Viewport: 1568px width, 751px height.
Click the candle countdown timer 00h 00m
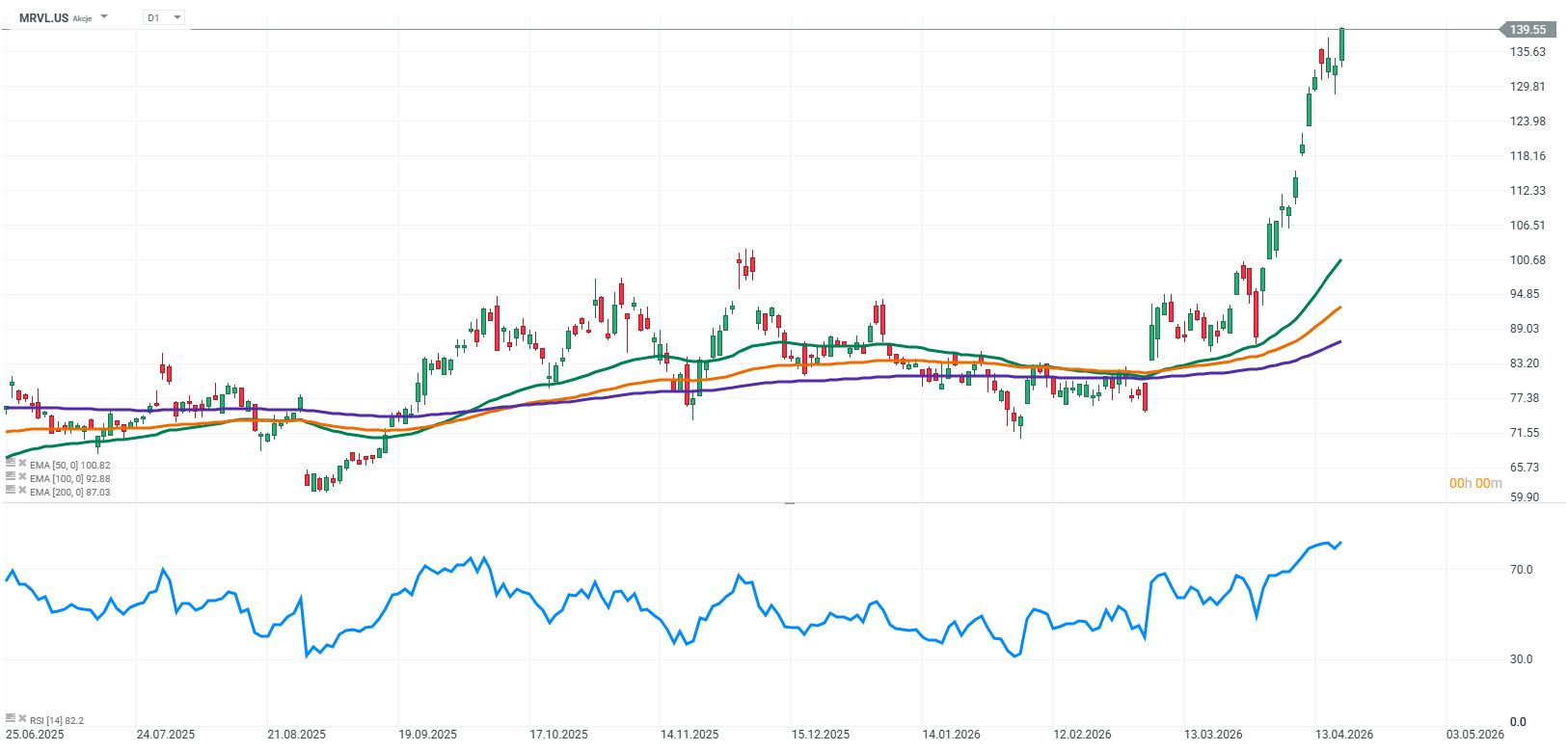tap(1474, 483)
